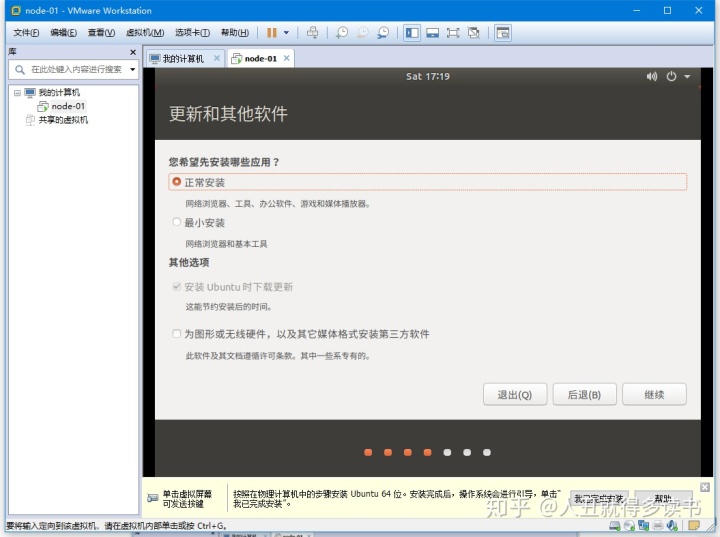Image resolution: width=720 pixels, height=537 pixels.
Task: Click the send Ctrl+Alt+Del toolbar icon
Action: [x=312, y=33]
